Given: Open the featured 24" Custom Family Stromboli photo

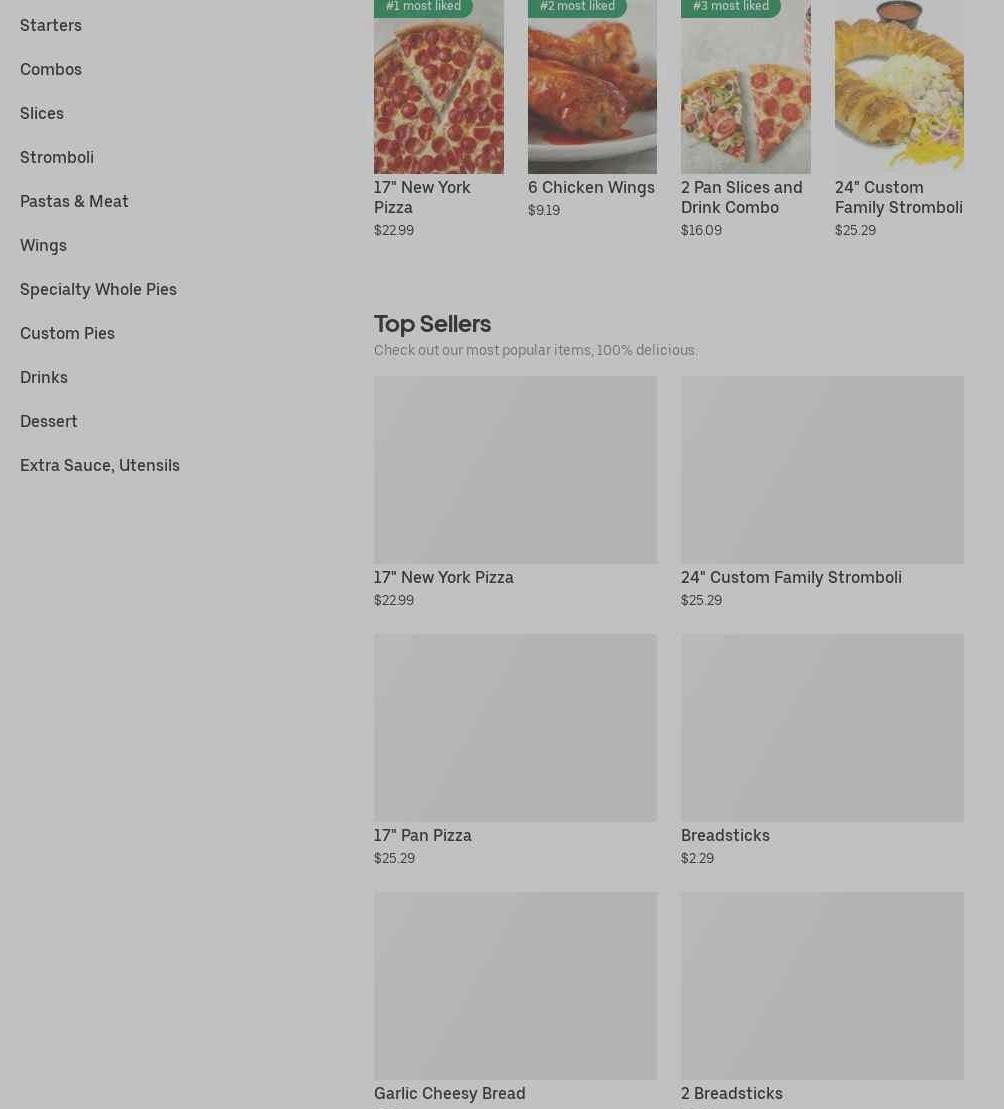Looking at the screenshot, I should point(899,87).
